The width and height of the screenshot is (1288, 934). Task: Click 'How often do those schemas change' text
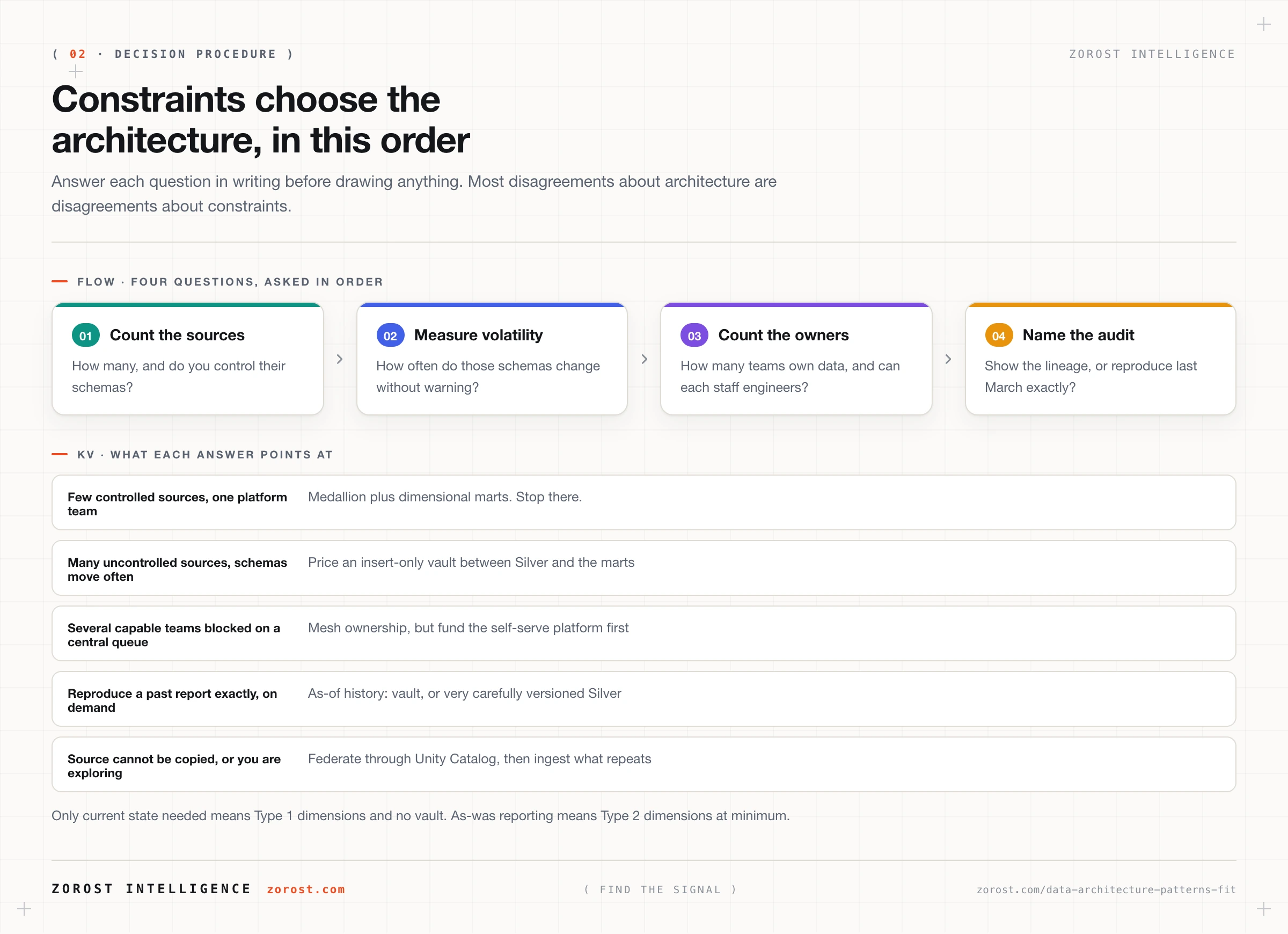pos(488,366)
